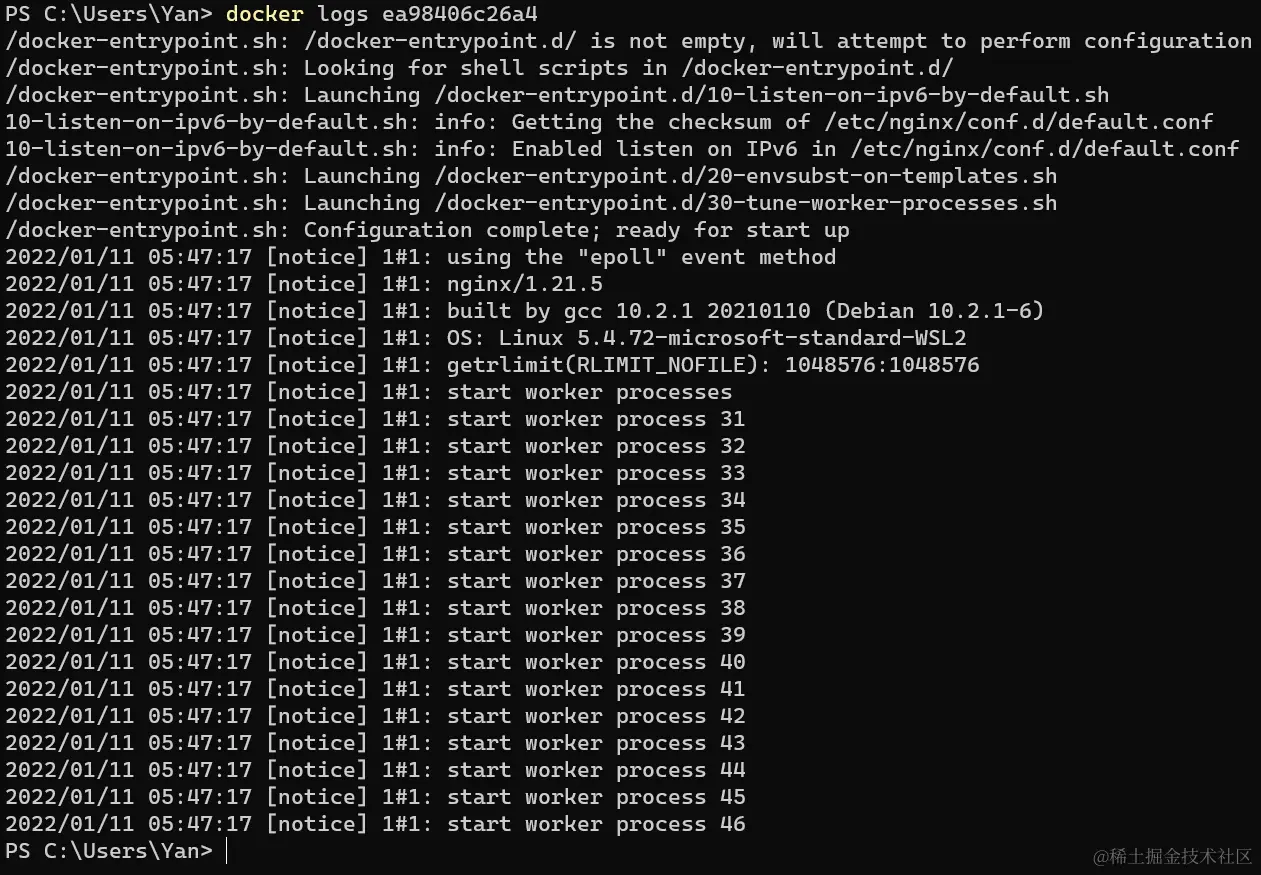The width and height of the screenshot is (1261, 875).
Task: Click the 'docker' command word in the prompt
Action: 265,14
